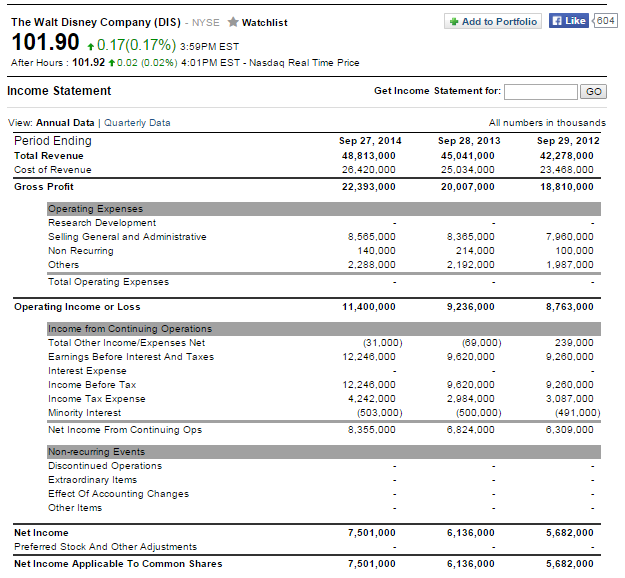Viewport: 625px width, 578px height.
Task: Click the Facebook Like button
Action: point(568,21)
